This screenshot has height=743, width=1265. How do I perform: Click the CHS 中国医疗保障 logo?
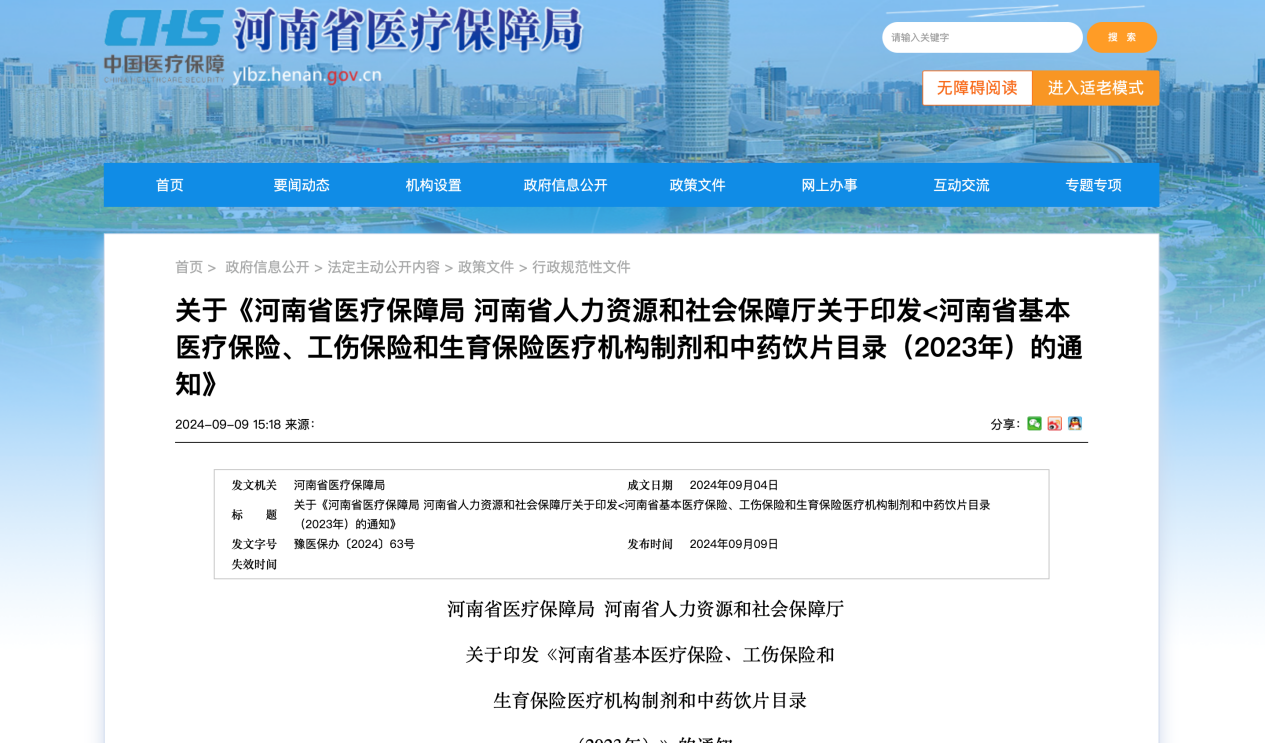pyautogui.click(x=164, y=44)
